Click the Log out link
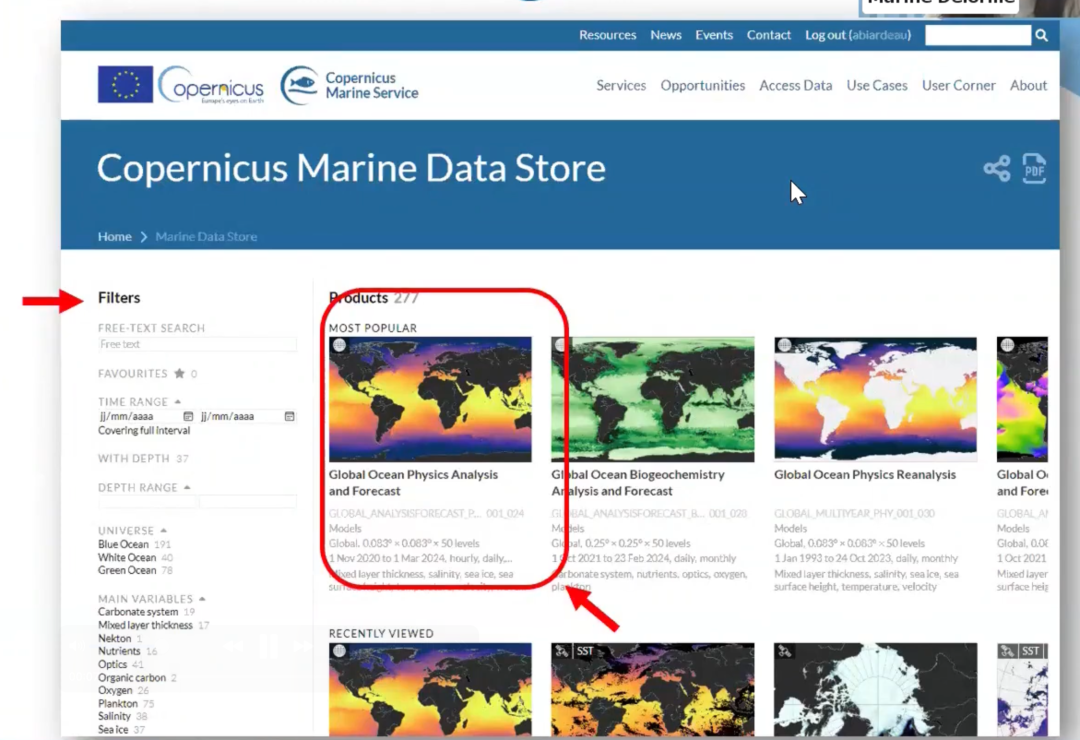The width and height of the screenshot is (1080, 740). pyautogui.click(x=825, y=35)
